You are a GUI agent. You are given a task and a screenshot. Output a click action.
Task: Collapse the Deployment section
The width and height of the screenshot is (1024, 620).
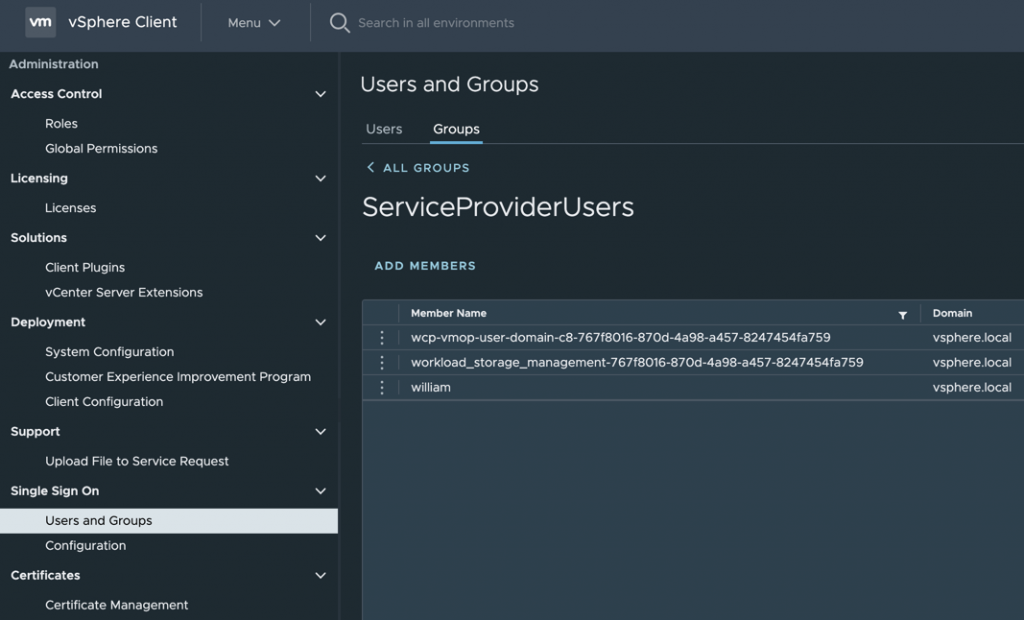coord(320,323)
